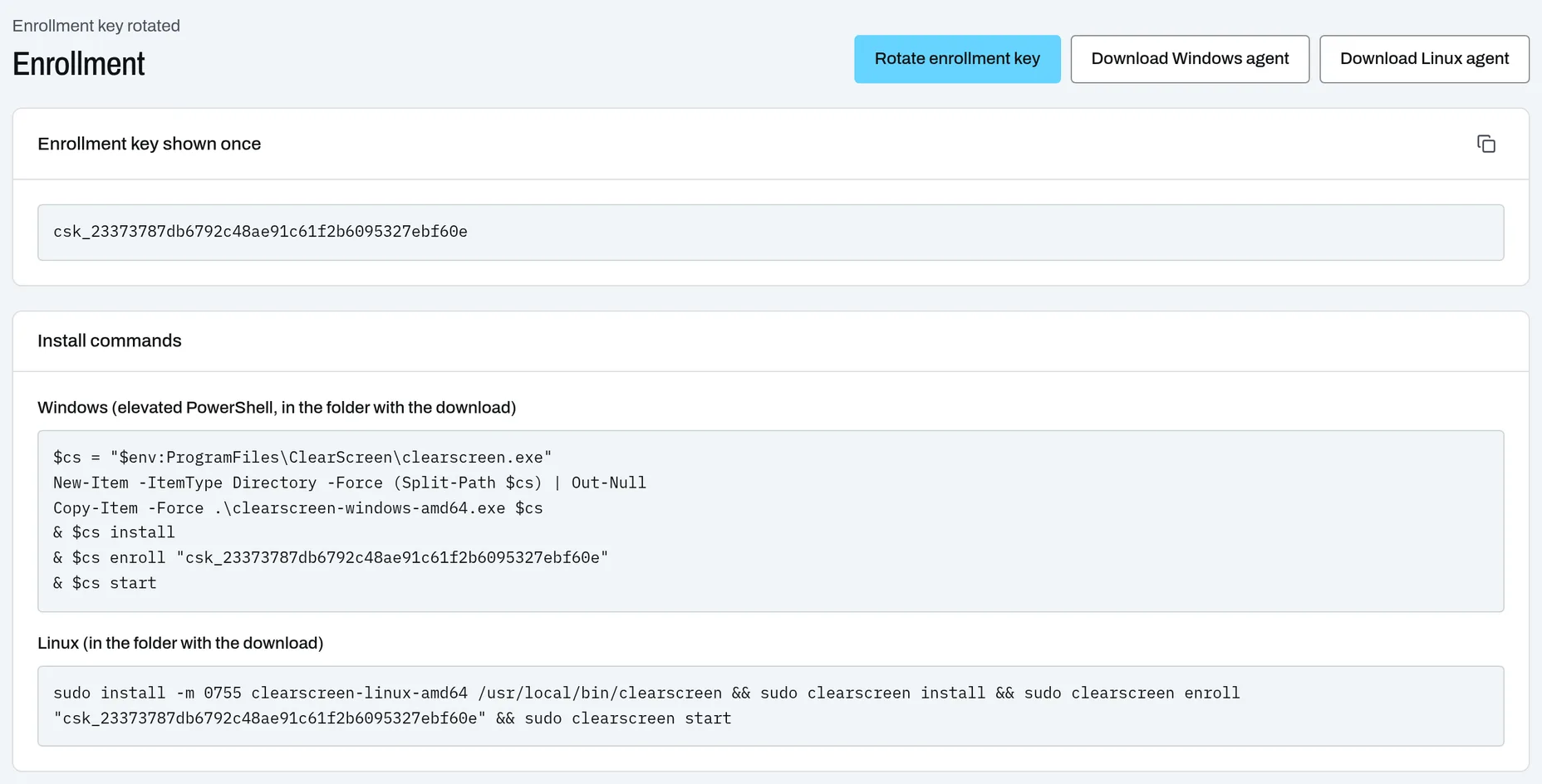Click the 'Enrollment key rotated' status text

96,26
